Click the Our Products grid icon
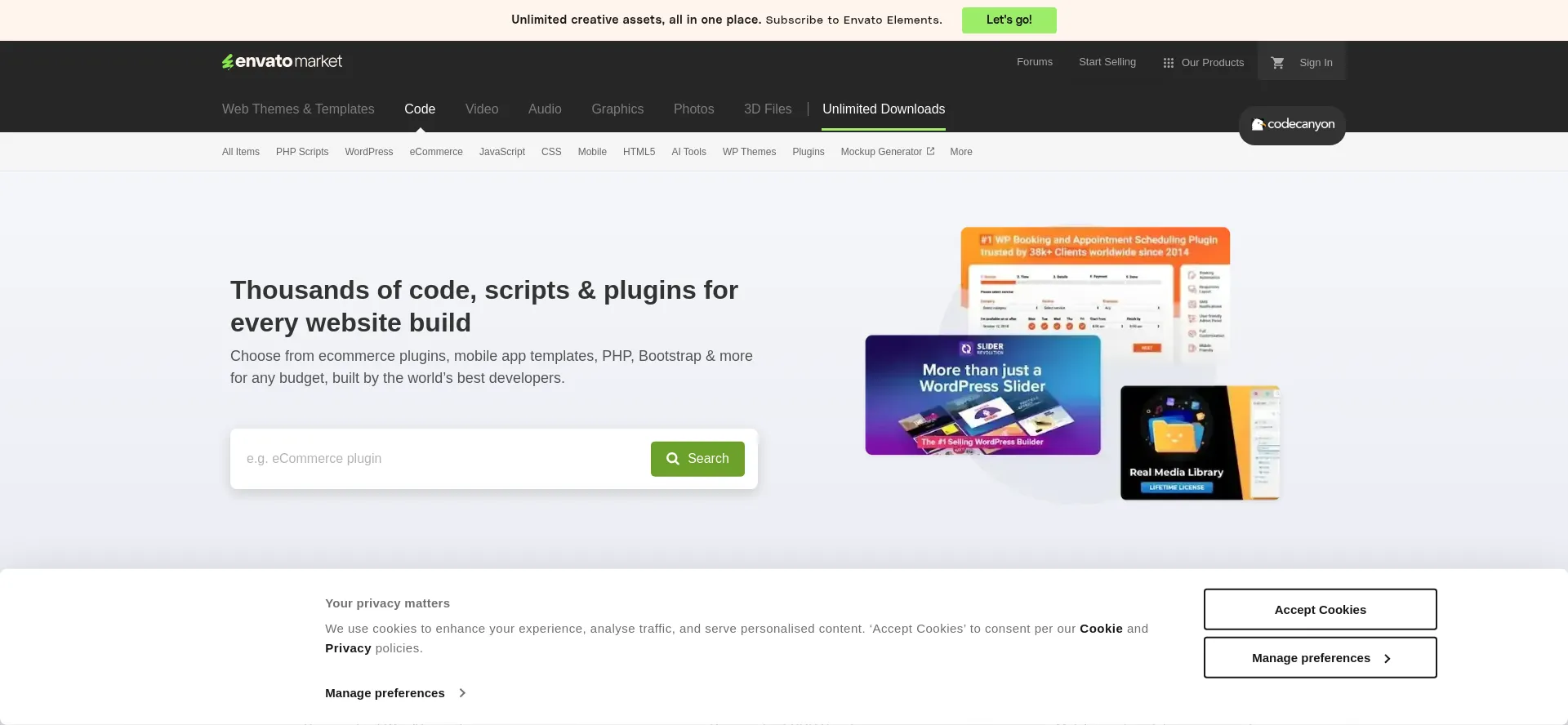 pyautogui.click(x=1169, y=63)
